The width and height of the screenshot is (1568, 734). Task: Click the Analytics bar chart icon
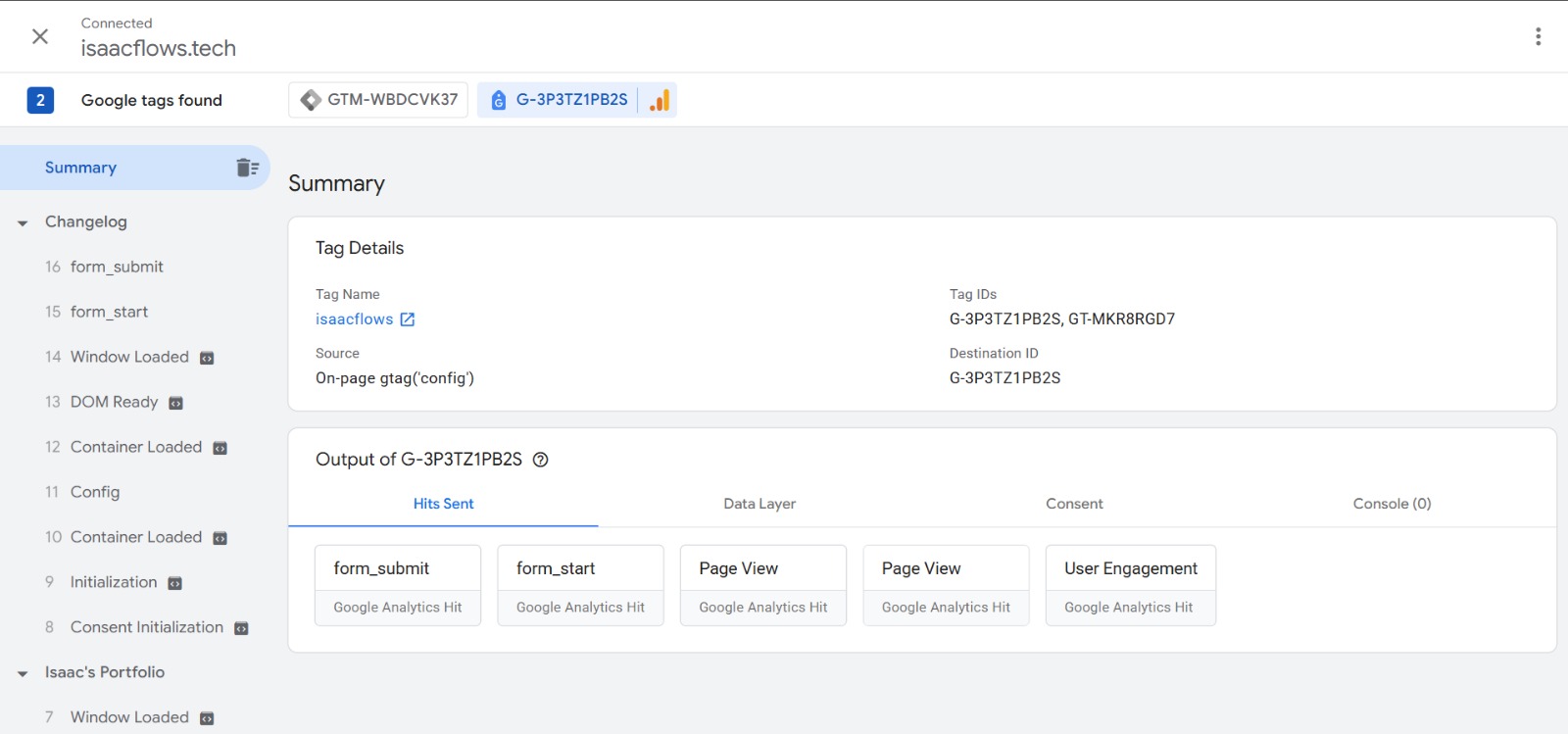coord(660,100)
